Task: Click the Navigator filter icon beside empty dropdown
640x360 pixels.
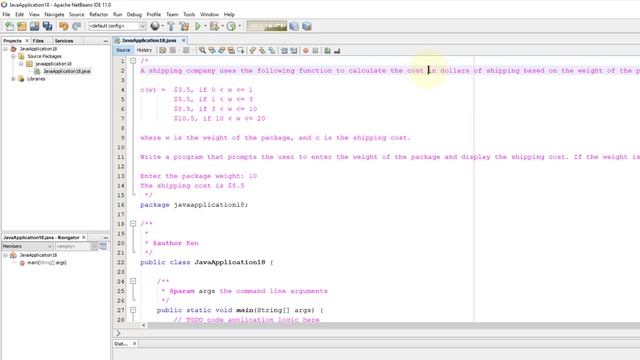Action: click(x=103, y=246)
